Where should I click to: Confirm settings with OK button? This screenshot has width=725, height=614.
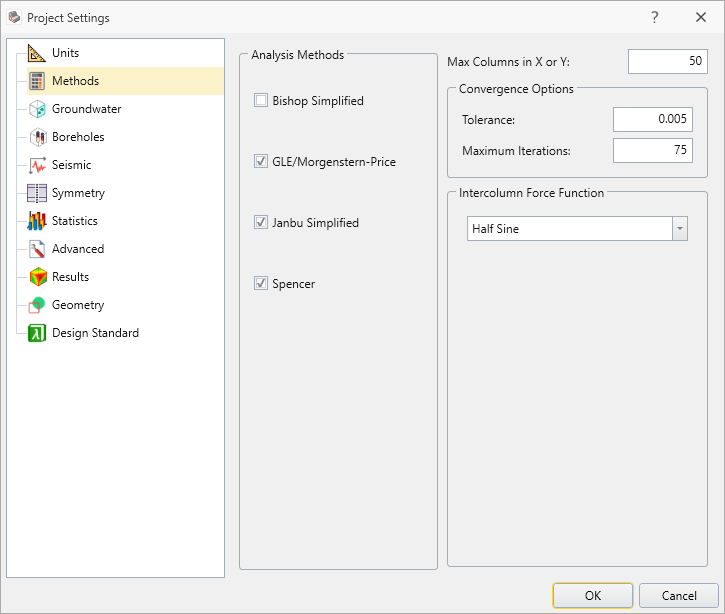[593, 596]
